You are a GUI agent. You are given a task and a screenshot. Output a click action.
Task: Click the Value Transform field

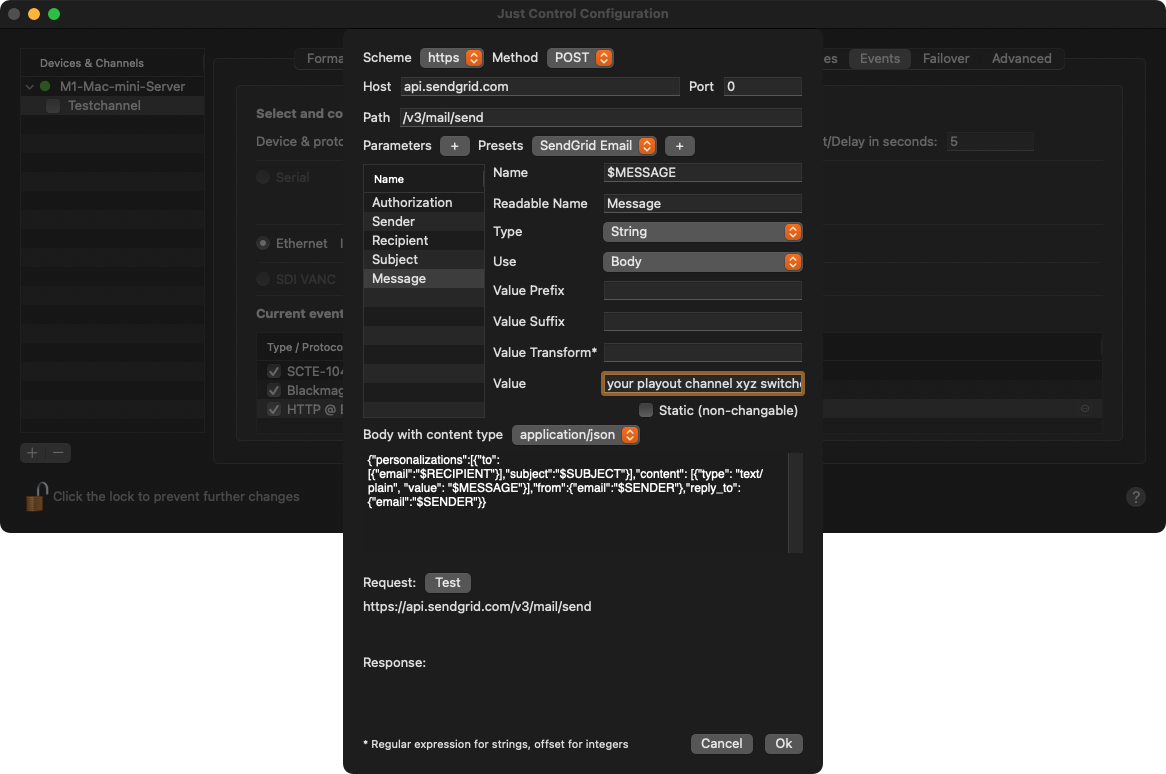click(x=702, y=352)
